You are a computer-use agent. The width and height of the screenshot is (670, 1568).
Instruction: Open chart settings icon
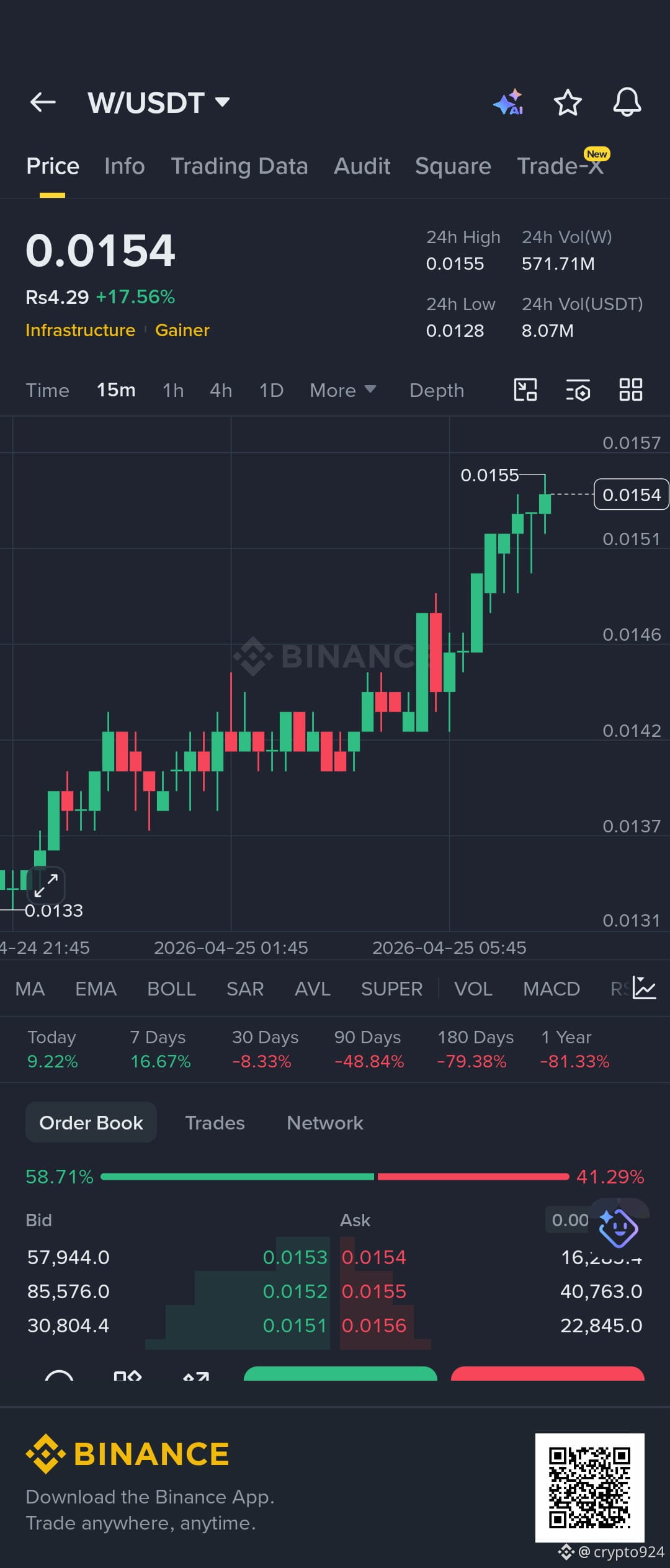578,390
